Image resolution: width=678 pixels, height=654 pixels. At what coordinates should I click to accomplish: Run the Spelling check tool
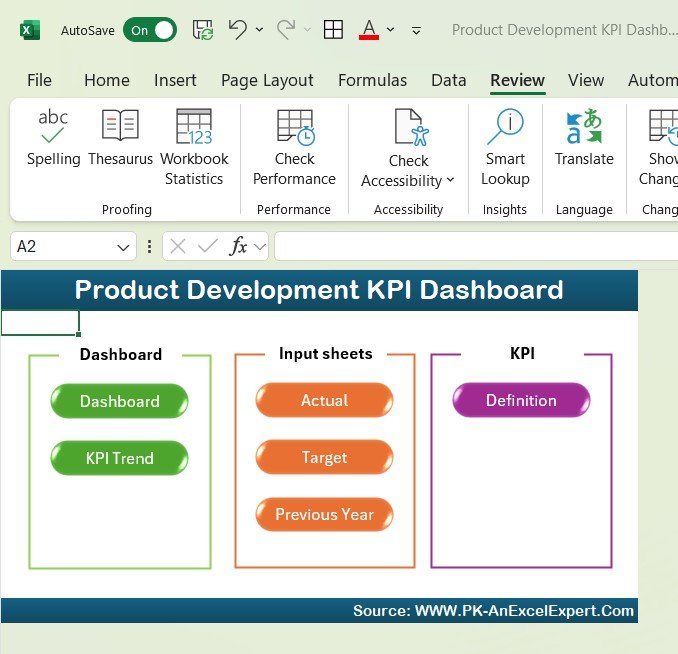coord(53,138)
